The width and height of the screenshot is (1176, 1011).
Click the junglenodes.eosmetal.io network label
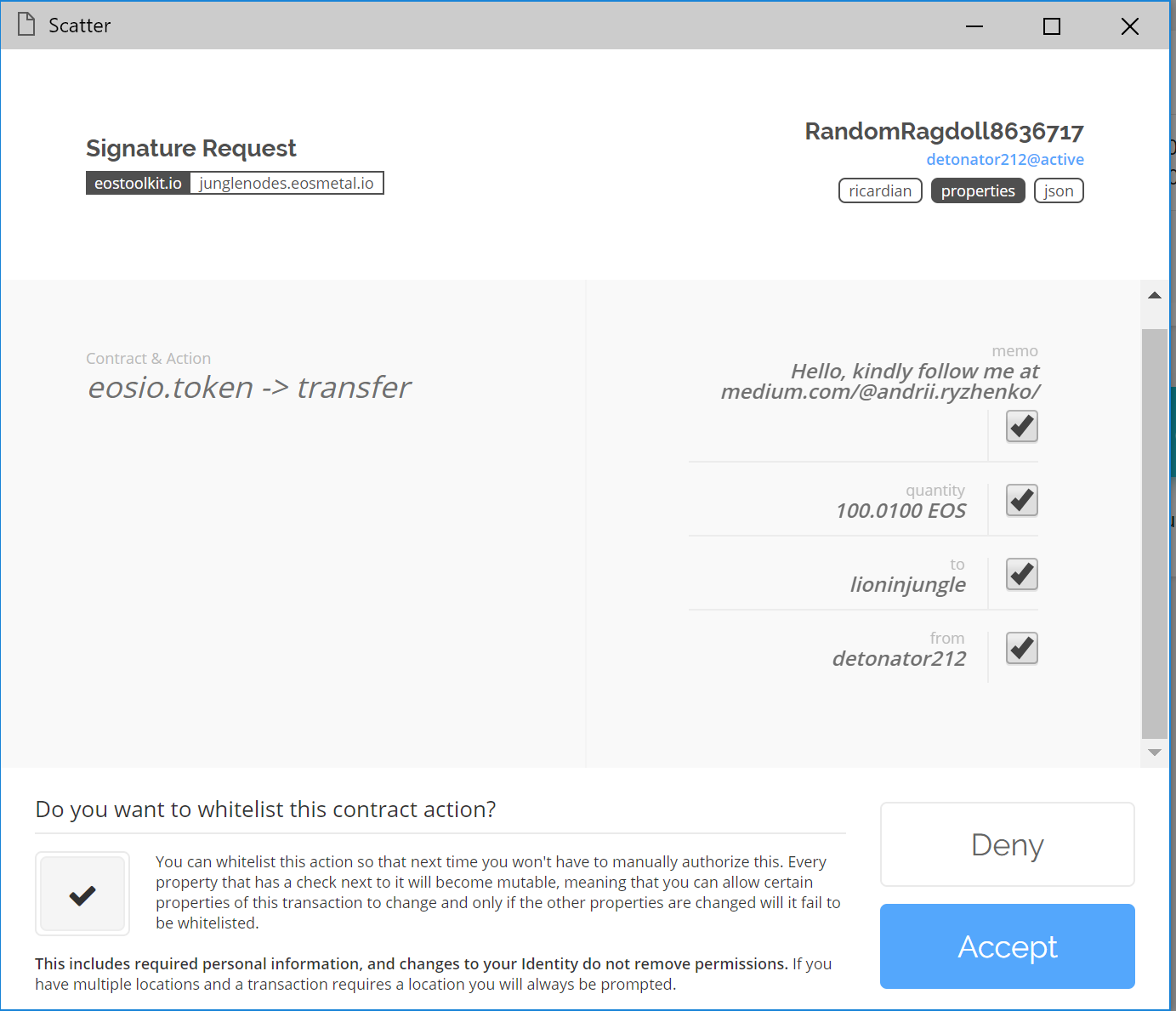click(x=287, y=183)
